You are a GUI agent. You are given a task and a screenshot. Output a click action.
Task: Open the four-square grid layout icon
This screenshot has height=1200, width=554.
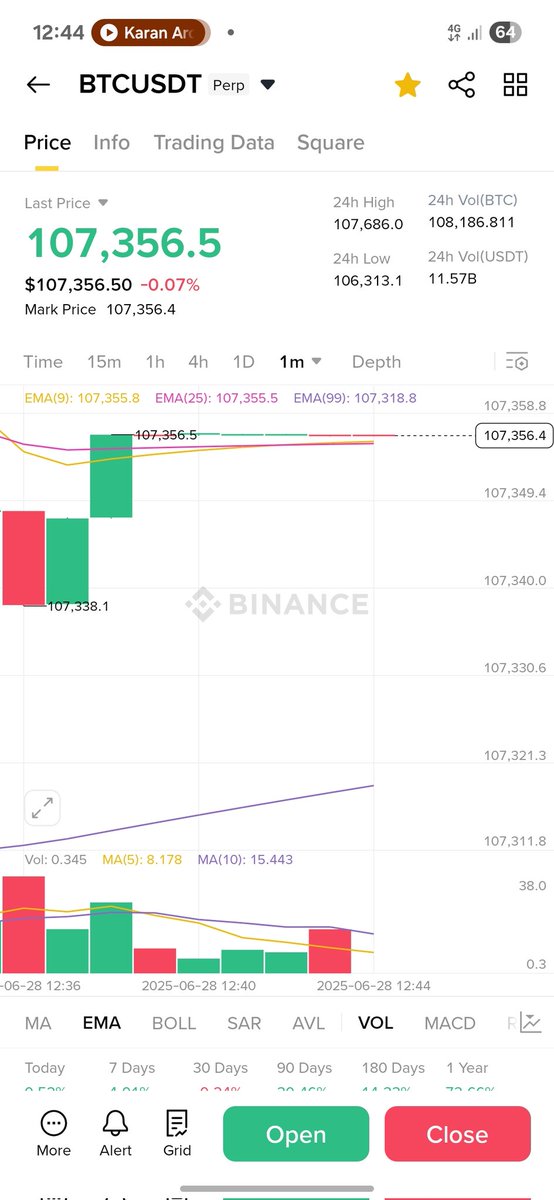[515, 85]
